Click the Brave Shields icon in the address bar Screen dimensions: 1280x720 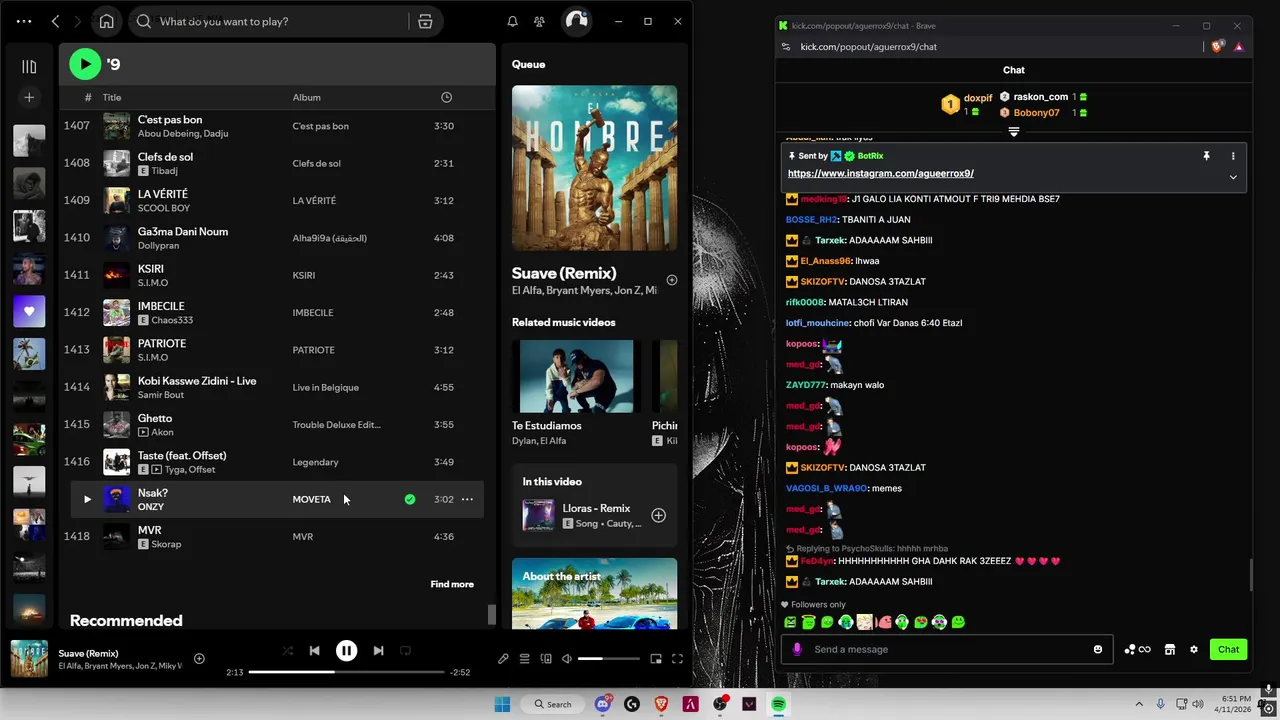point(1217,46)
